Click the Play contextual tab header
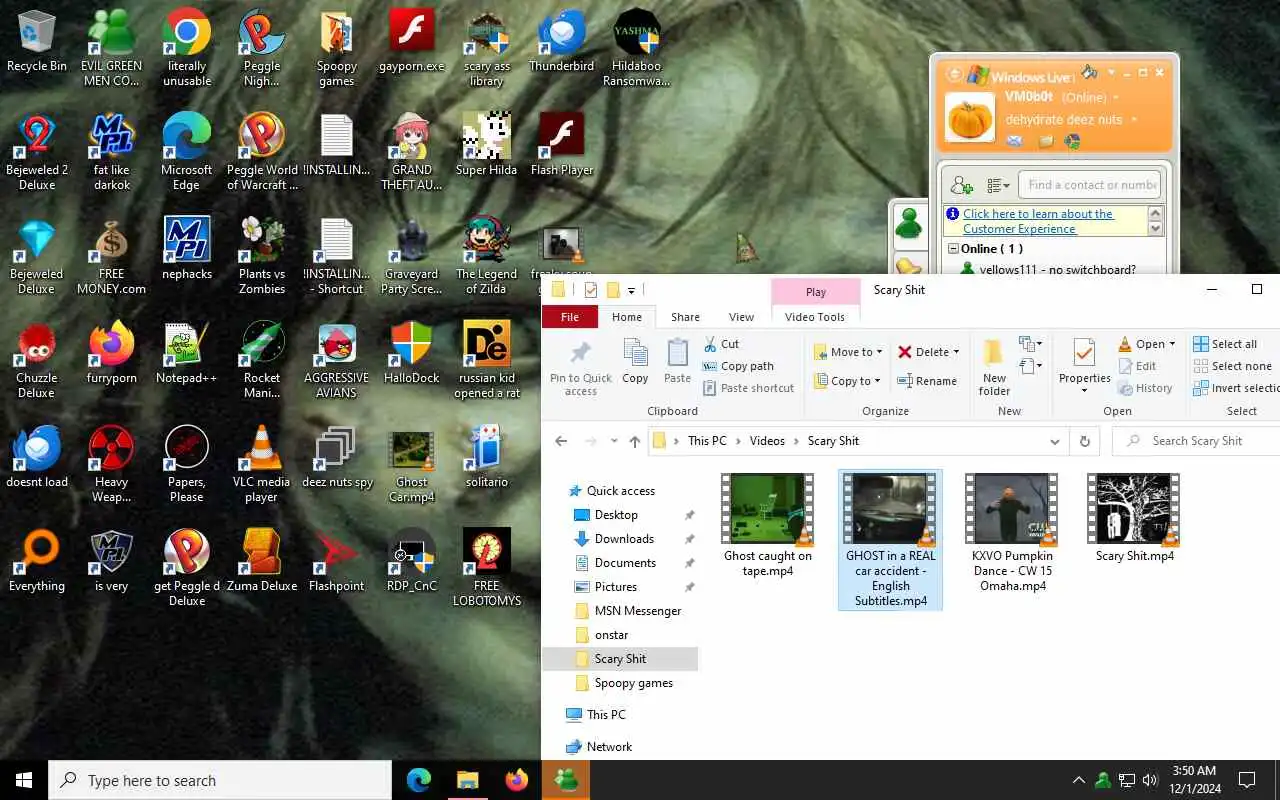The image size is (1280, 800). coord(816,292)
